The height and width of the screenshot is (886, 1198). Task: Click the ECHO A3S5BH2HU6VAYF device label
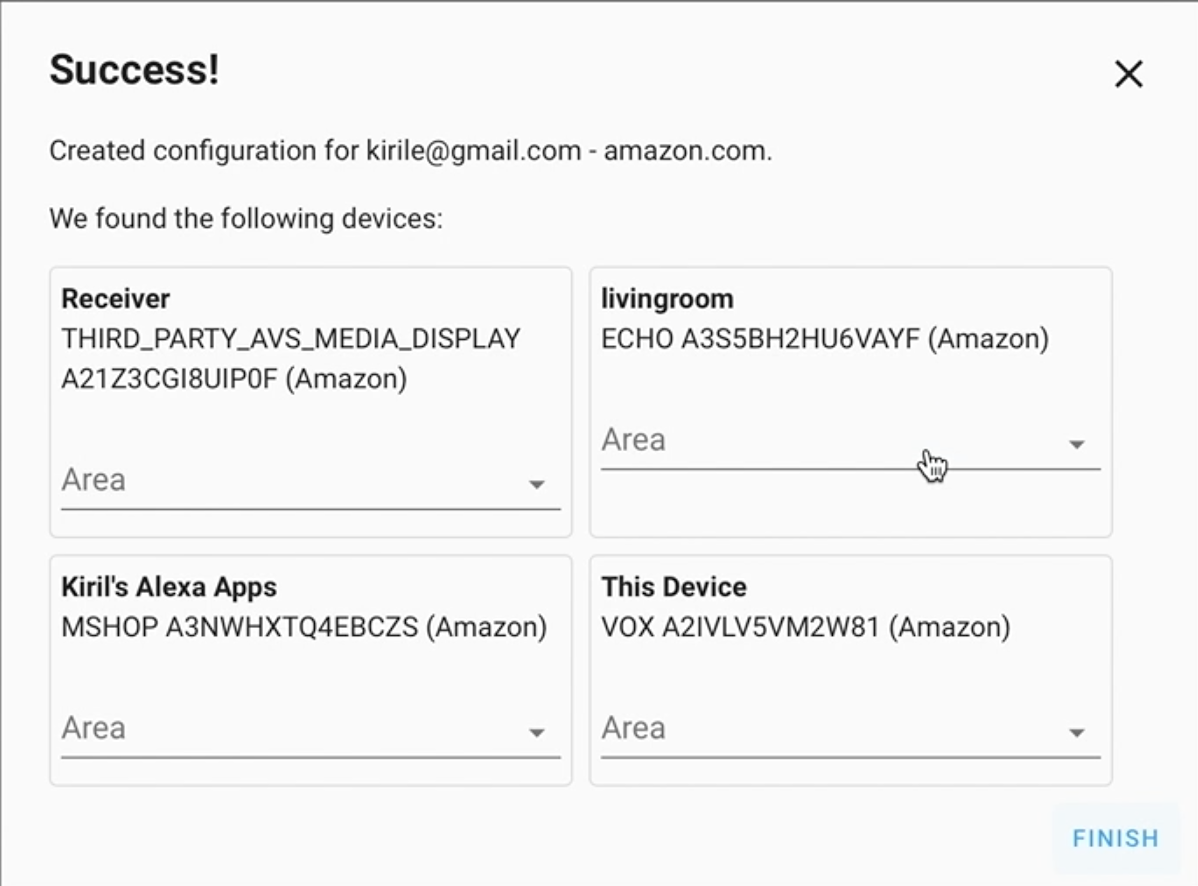point(824,340)
